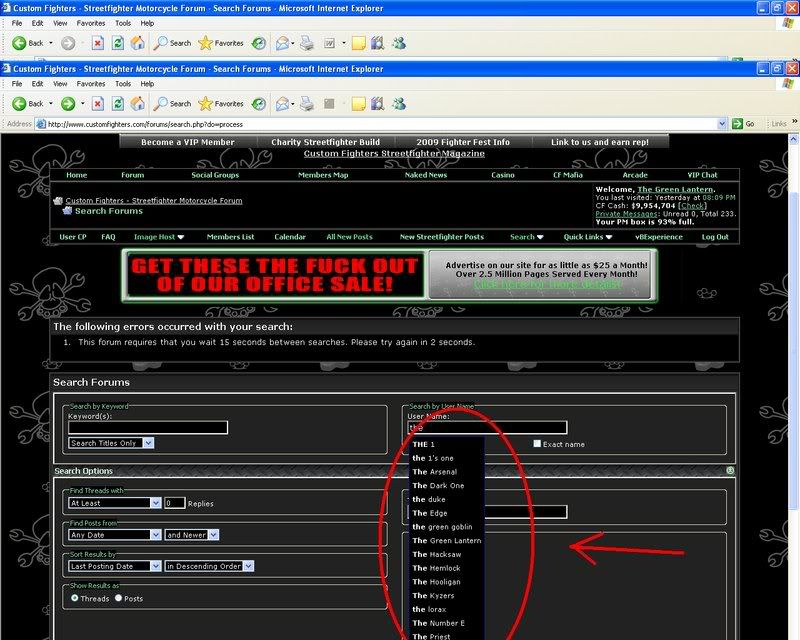Click the Back arrow in the rear IE window
The image size is (800, 640).
coord(19,43)
